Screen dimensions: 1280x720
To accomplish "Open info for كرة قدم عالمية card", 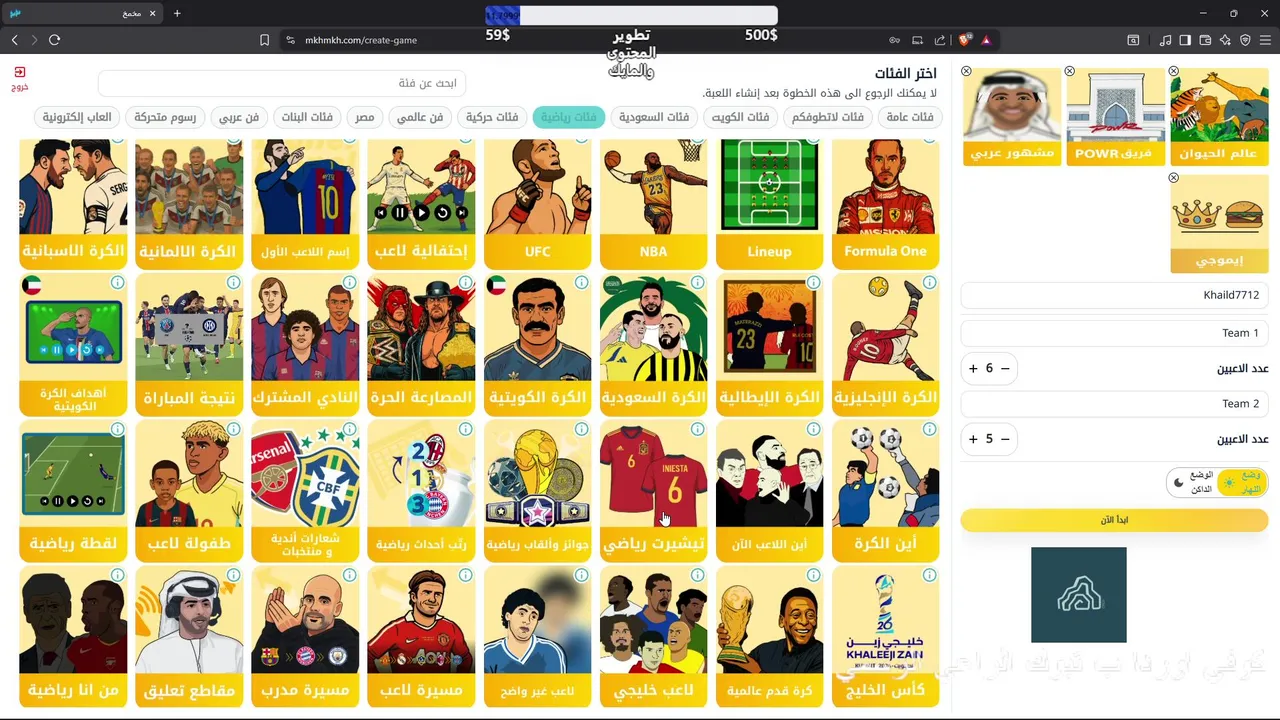I will pos(814,575).
